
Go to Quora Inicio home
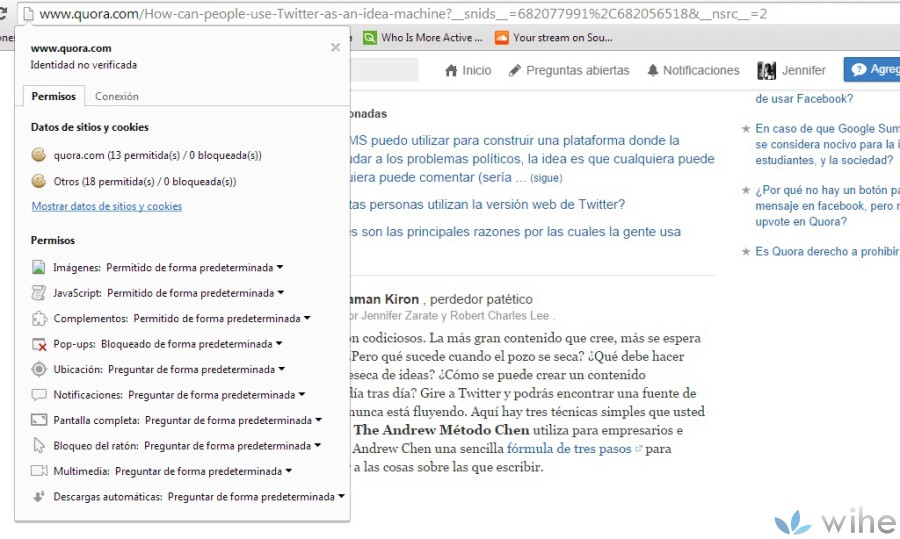point(468,70)
